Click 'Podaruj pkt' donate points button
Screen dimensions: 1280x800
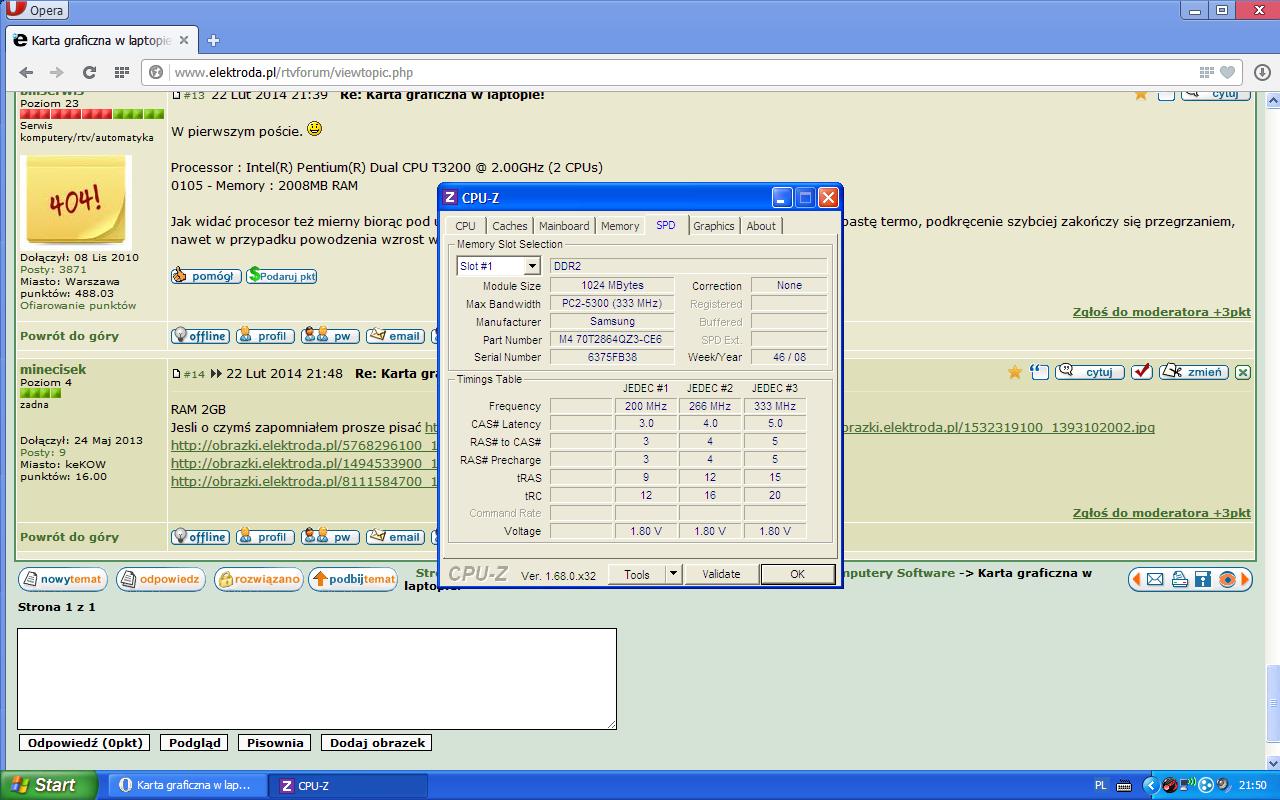tap(281, 276)
